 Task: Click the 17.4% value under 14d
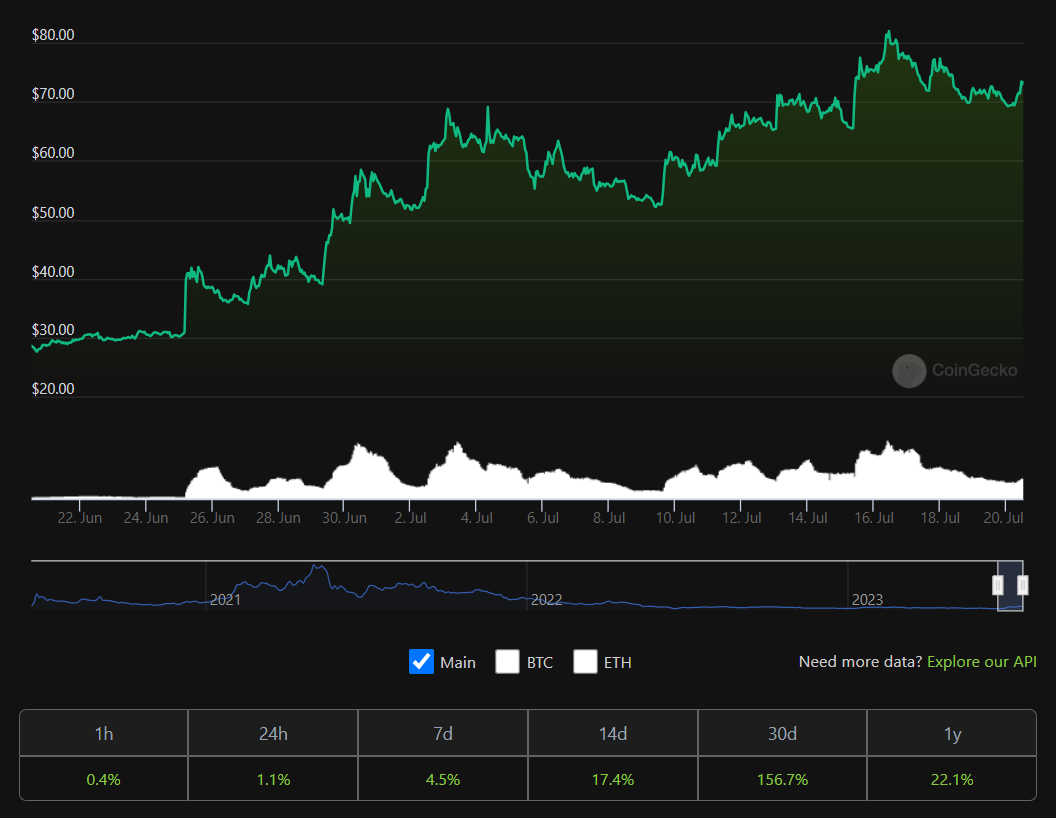pyautogui.click(x=613, y=780)
